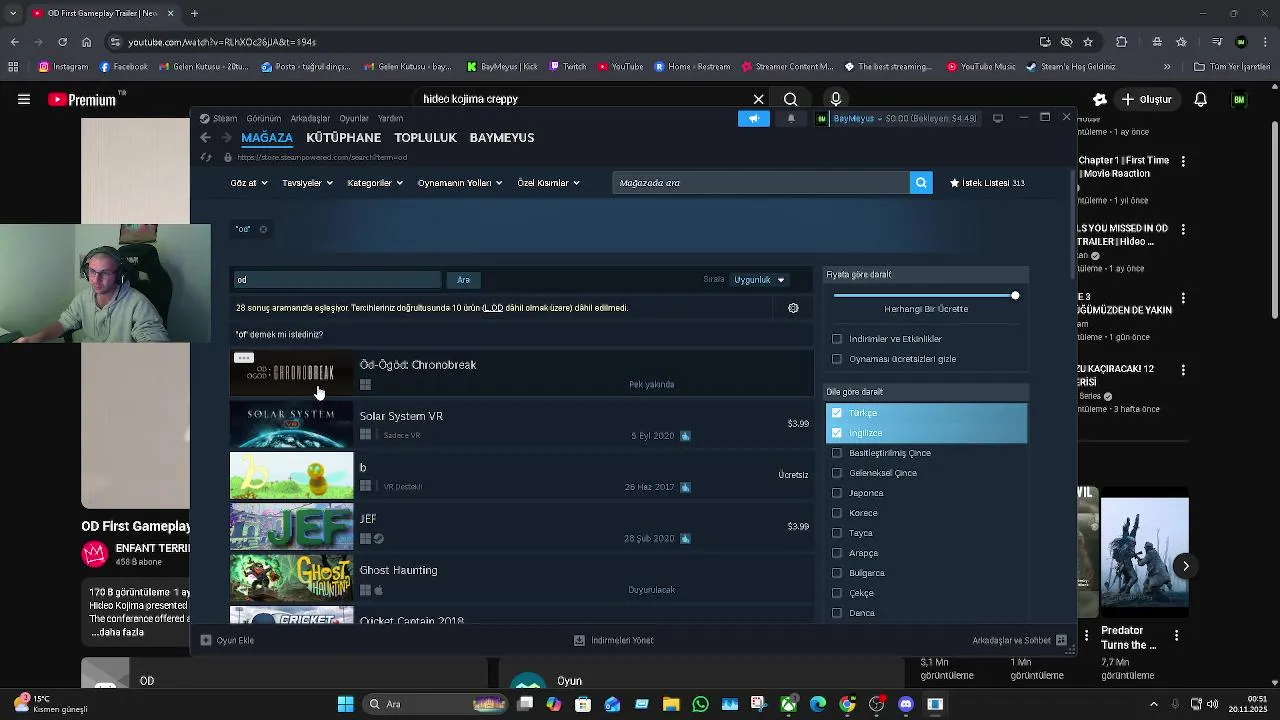The image size is (1280, 720).
Task: Open Windows Start menu
Action: 345,704
